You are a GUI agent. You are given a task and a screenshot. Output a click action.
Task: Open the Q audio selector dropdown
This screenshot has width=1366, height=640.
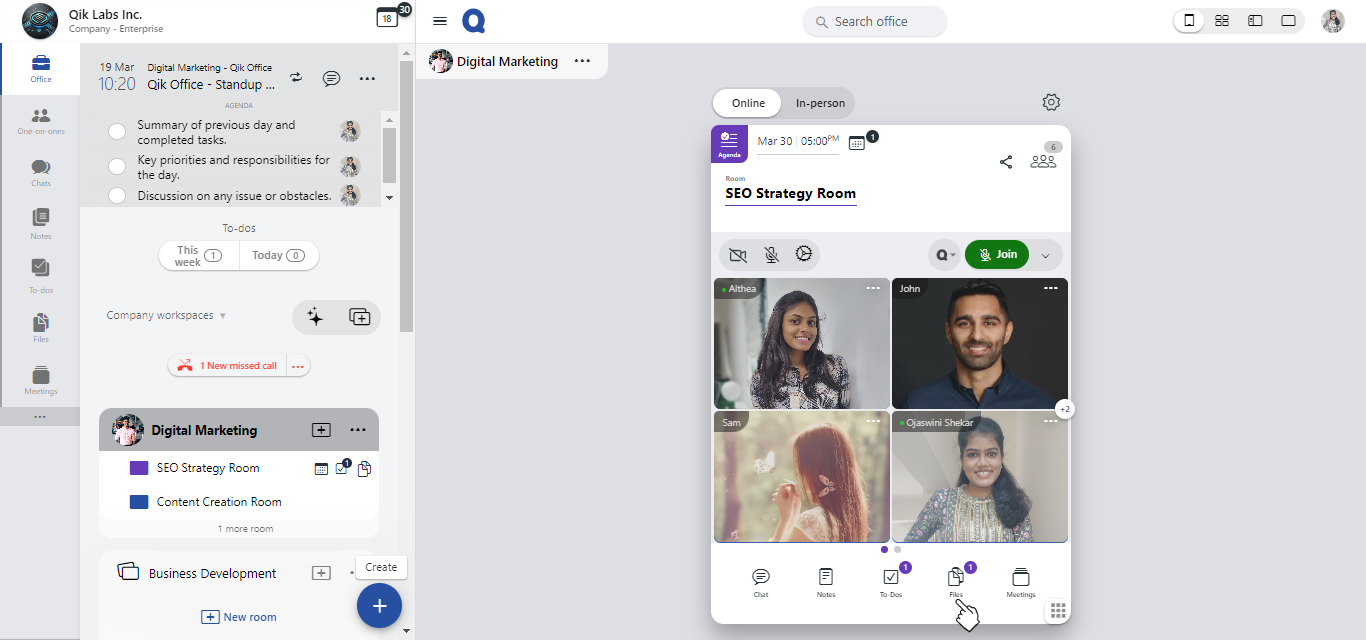coord(944,255)
